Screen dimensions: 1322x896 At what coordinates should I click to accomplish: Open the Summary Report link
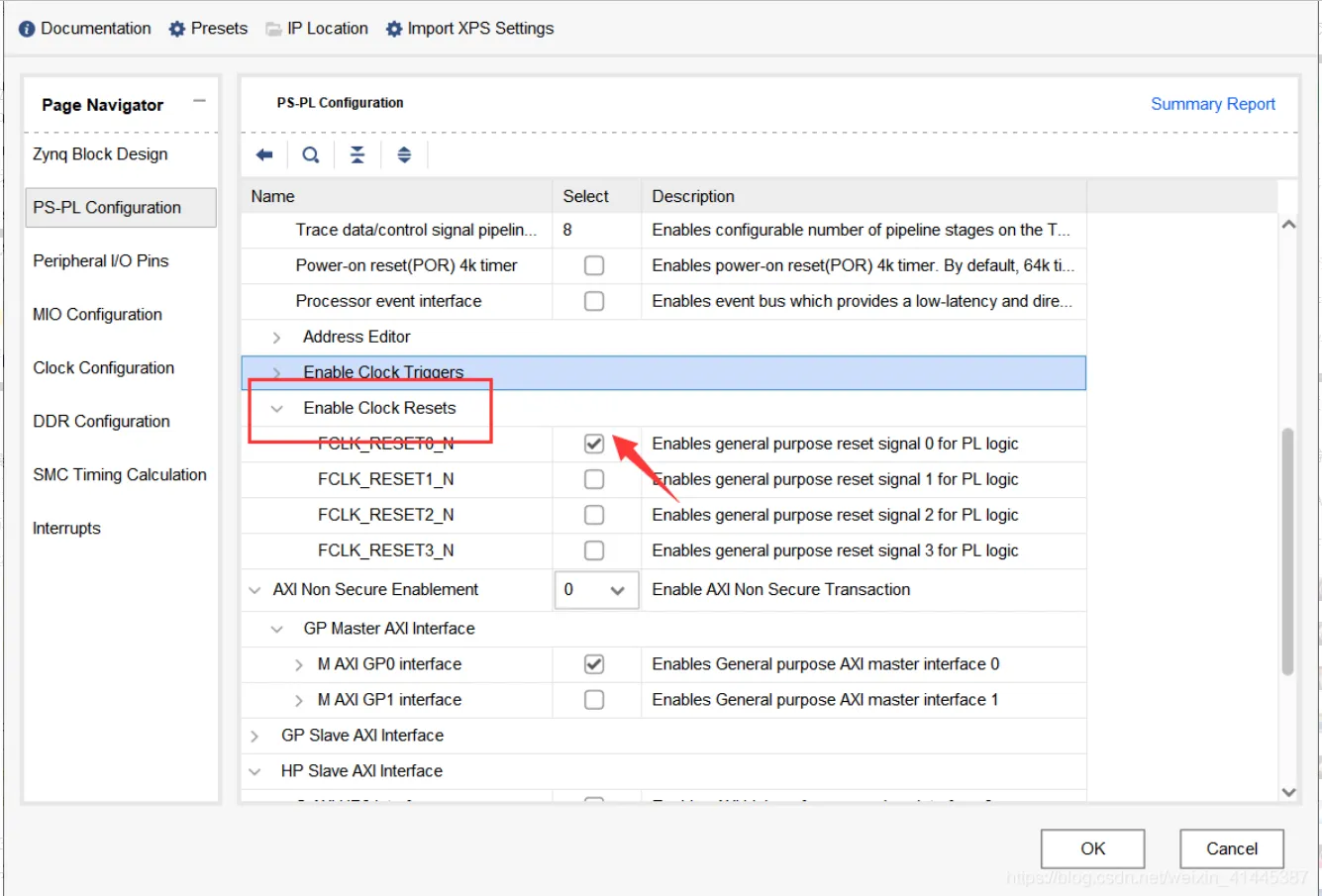click(1212, 104)
